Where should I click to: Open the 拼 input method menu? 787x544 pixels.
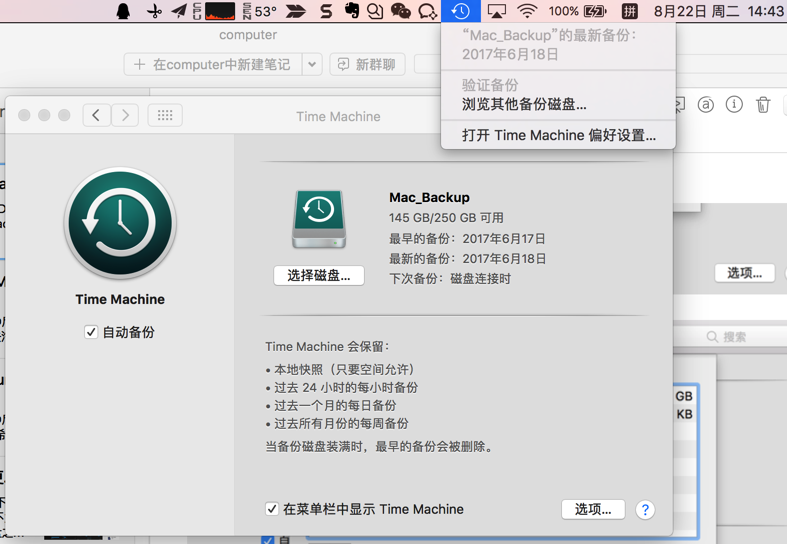629,11
